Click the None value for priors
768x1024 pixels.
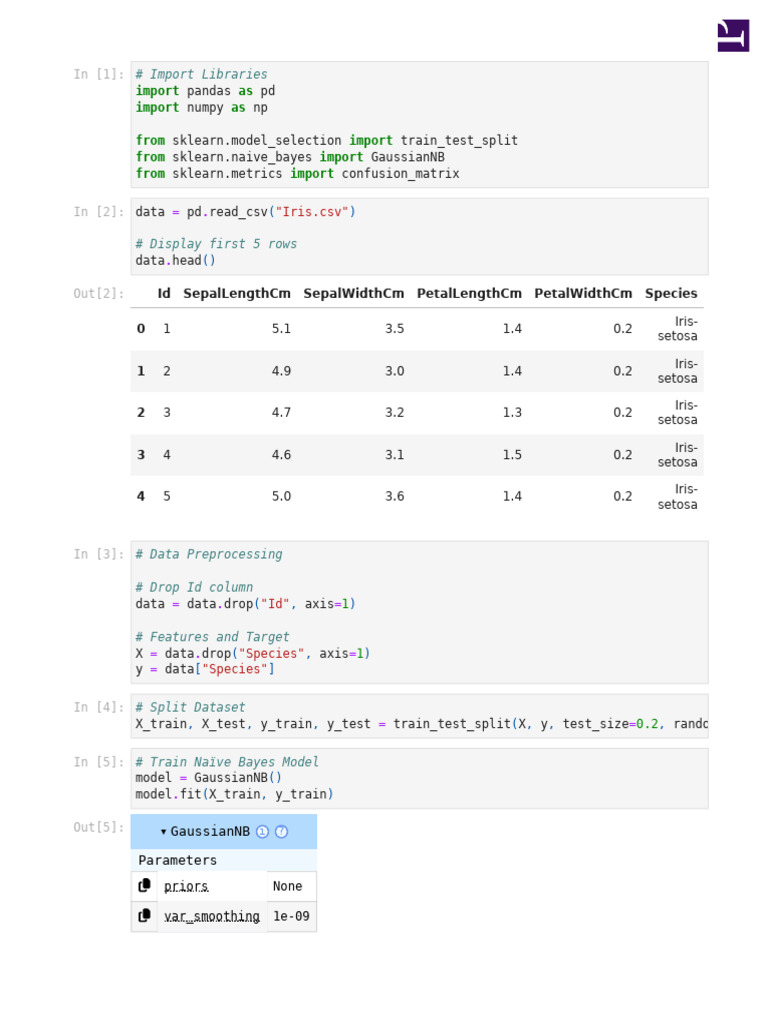coord(287,886)
